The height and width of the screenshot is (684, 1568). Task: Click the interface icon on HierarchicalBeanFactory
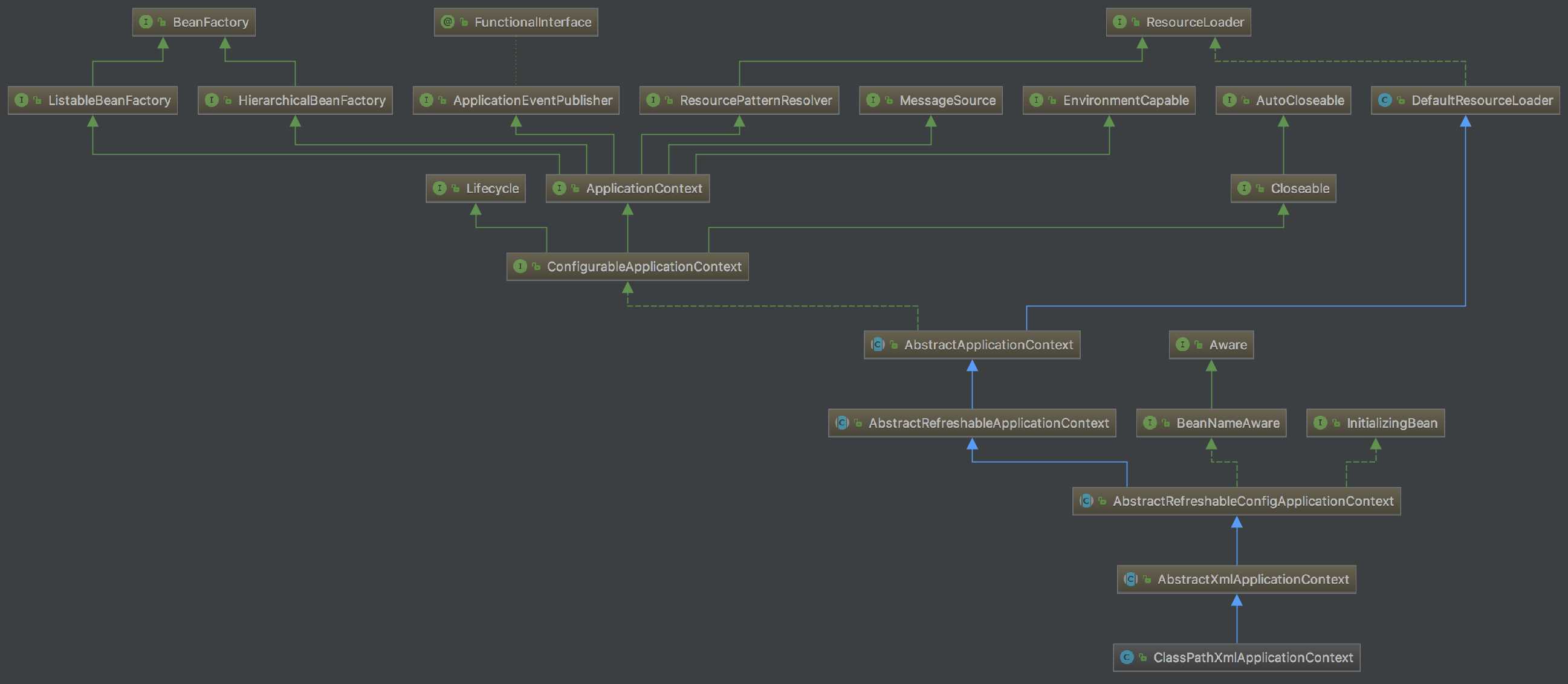tap(211, 100)
